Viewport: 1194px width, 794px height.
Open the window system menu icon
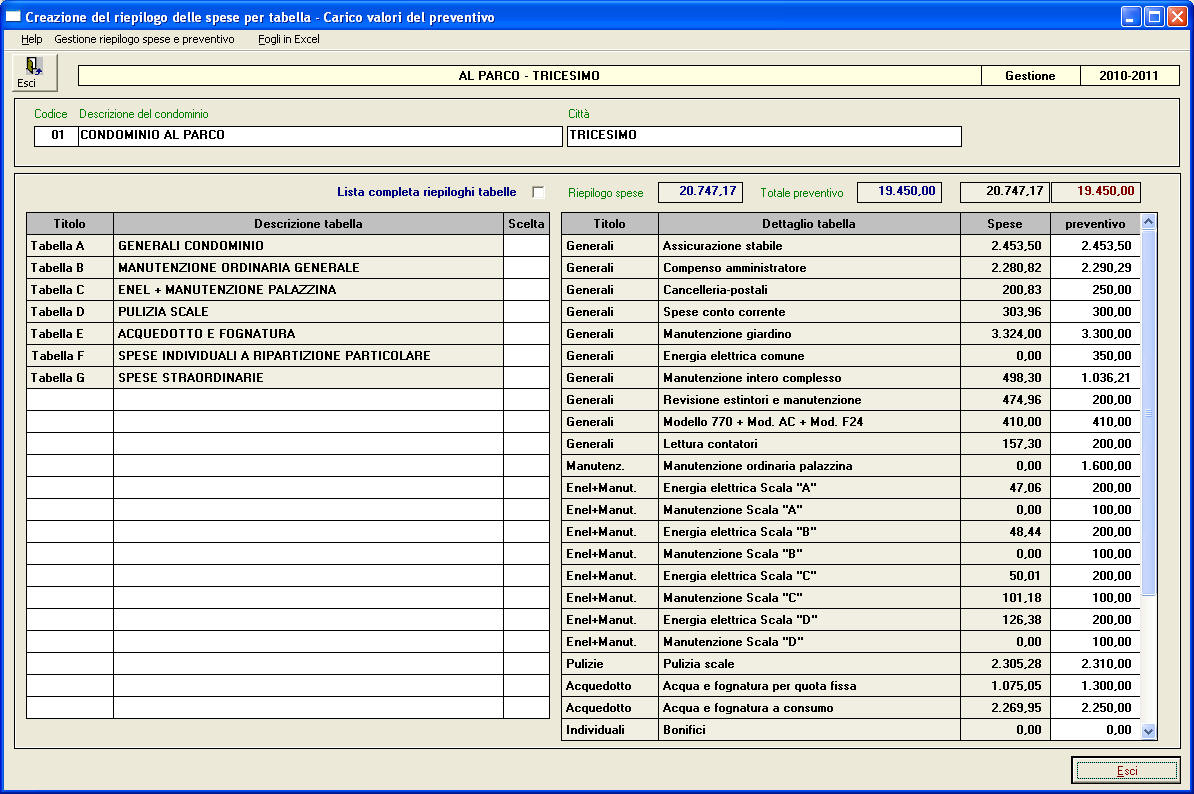tap(12, 17)
